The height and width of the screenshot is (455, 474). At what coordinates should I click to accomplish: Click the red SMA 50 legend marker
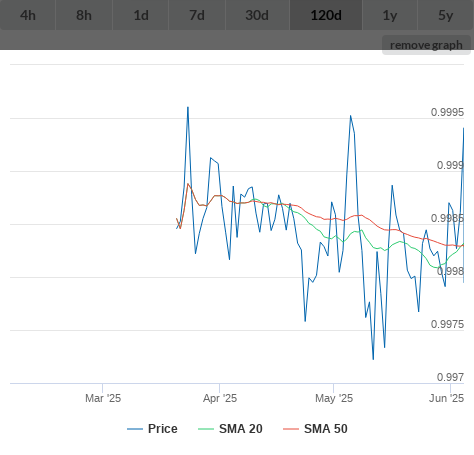pyautogui.click(x=291, y=429)
